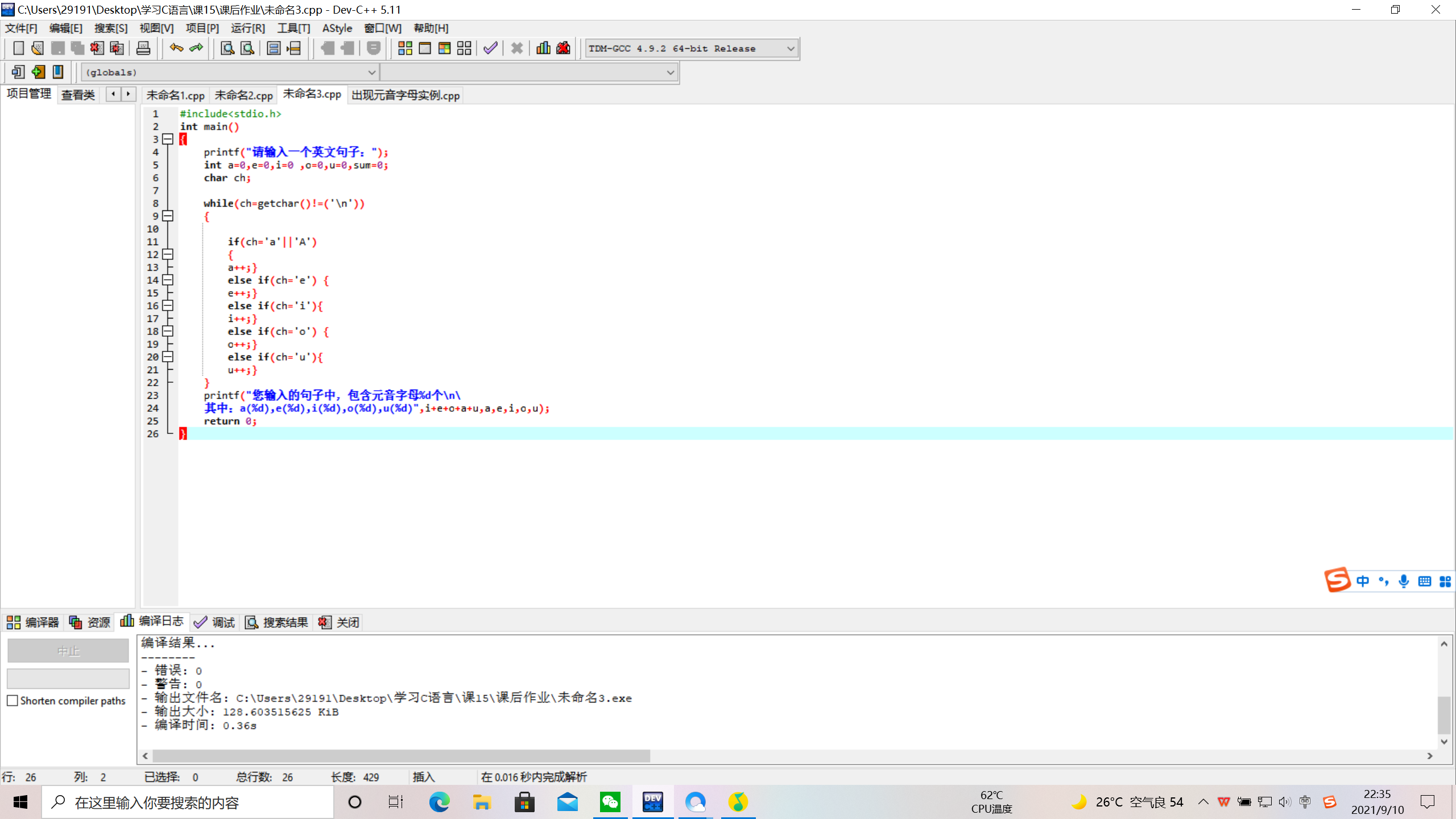Click the first icon of the second toolbar row

click(x=18, y=72)
